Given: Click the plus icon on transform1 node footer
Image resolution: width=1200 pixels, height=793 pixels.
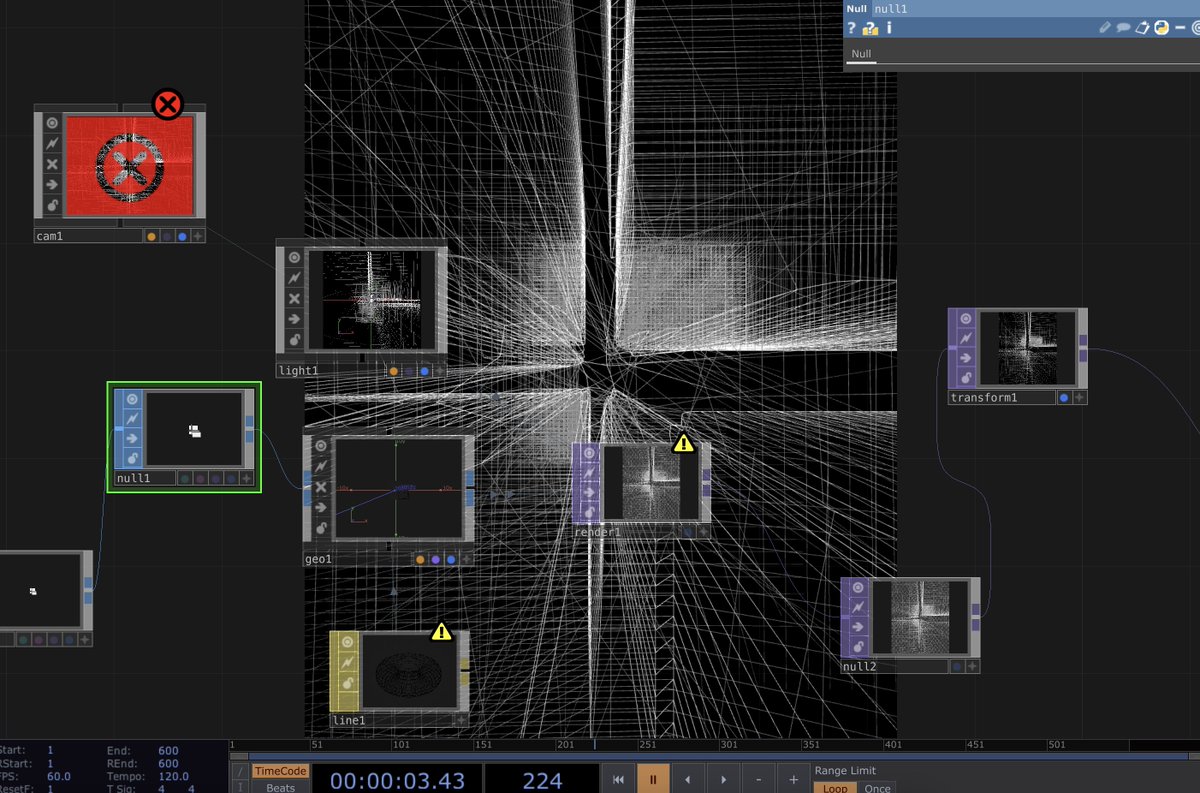Looking at the screenshot, I should [x=1080, y=397].
